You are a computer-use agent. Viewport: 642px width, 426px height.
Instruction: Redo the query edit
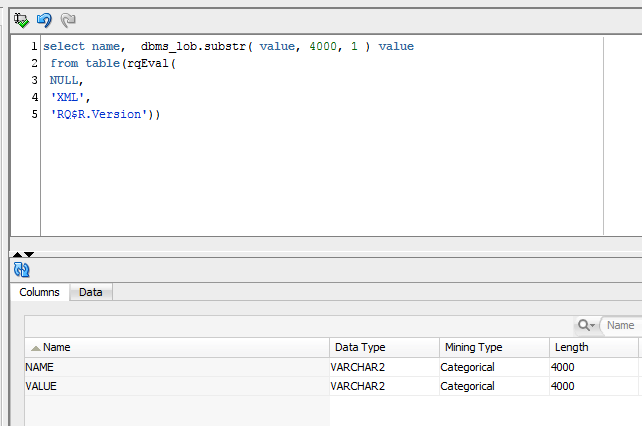(x=68, y=20)
